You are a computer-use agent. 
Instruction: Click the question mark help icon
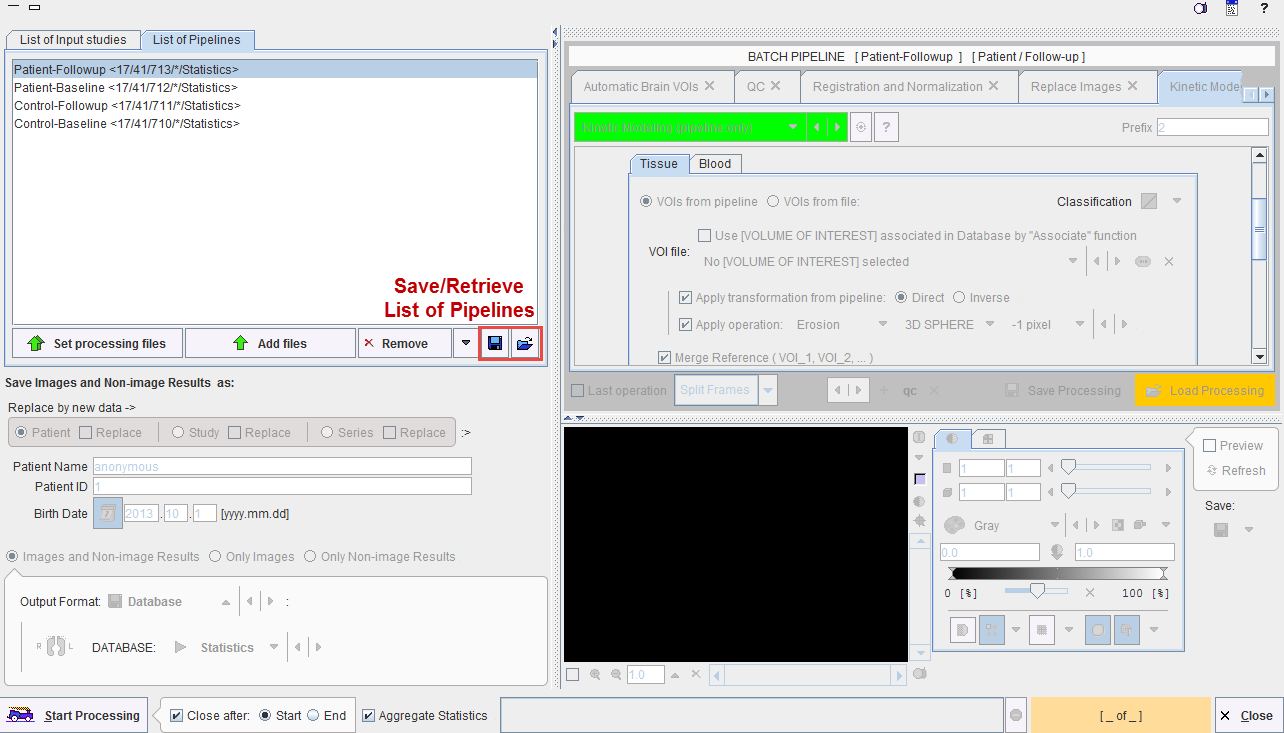886,127
